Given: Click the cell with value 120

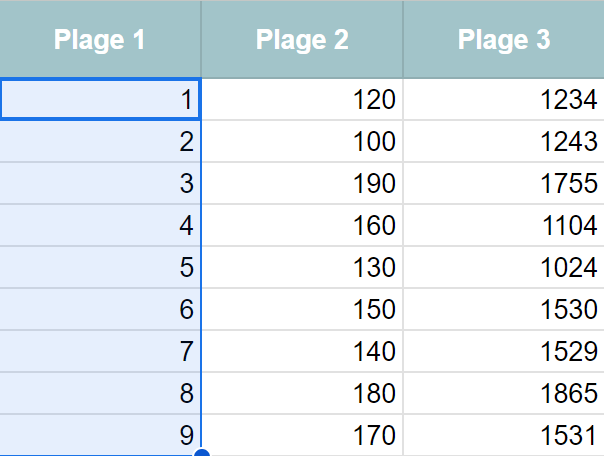Looking at the screenshot, I should (x=302, y=99).
